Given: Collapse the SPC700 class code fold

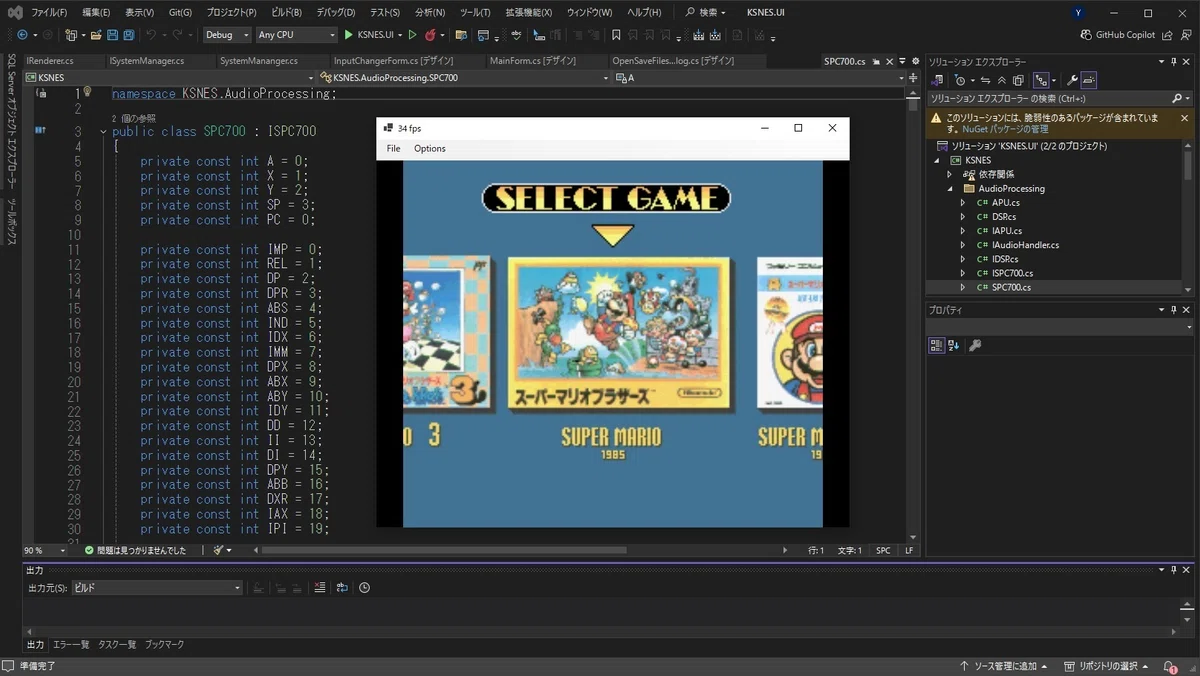Looking at the screenshot, I should (103, 132).
